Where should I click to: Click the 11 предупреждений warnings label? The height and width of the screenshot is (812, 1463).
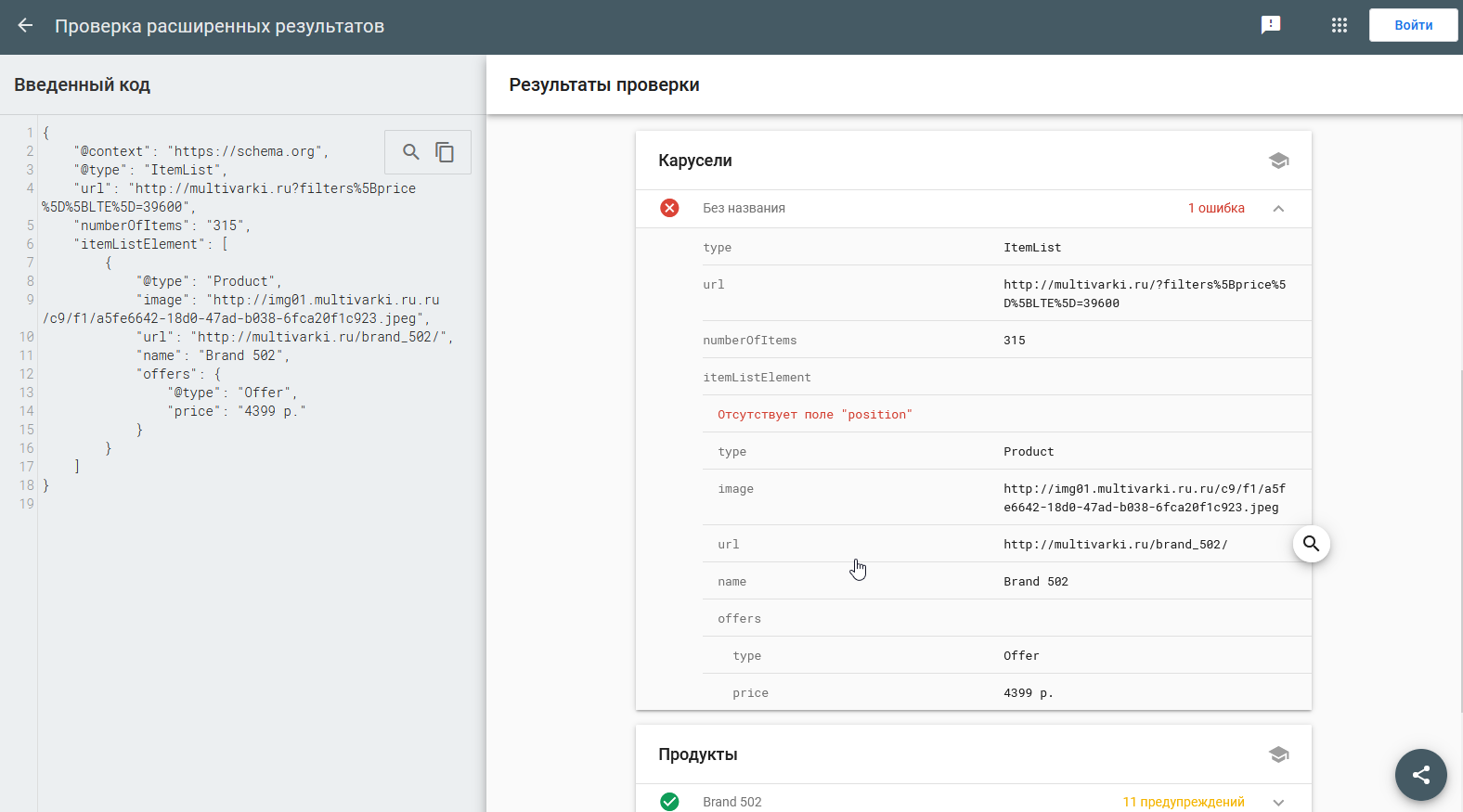[x=1183, y=802]
